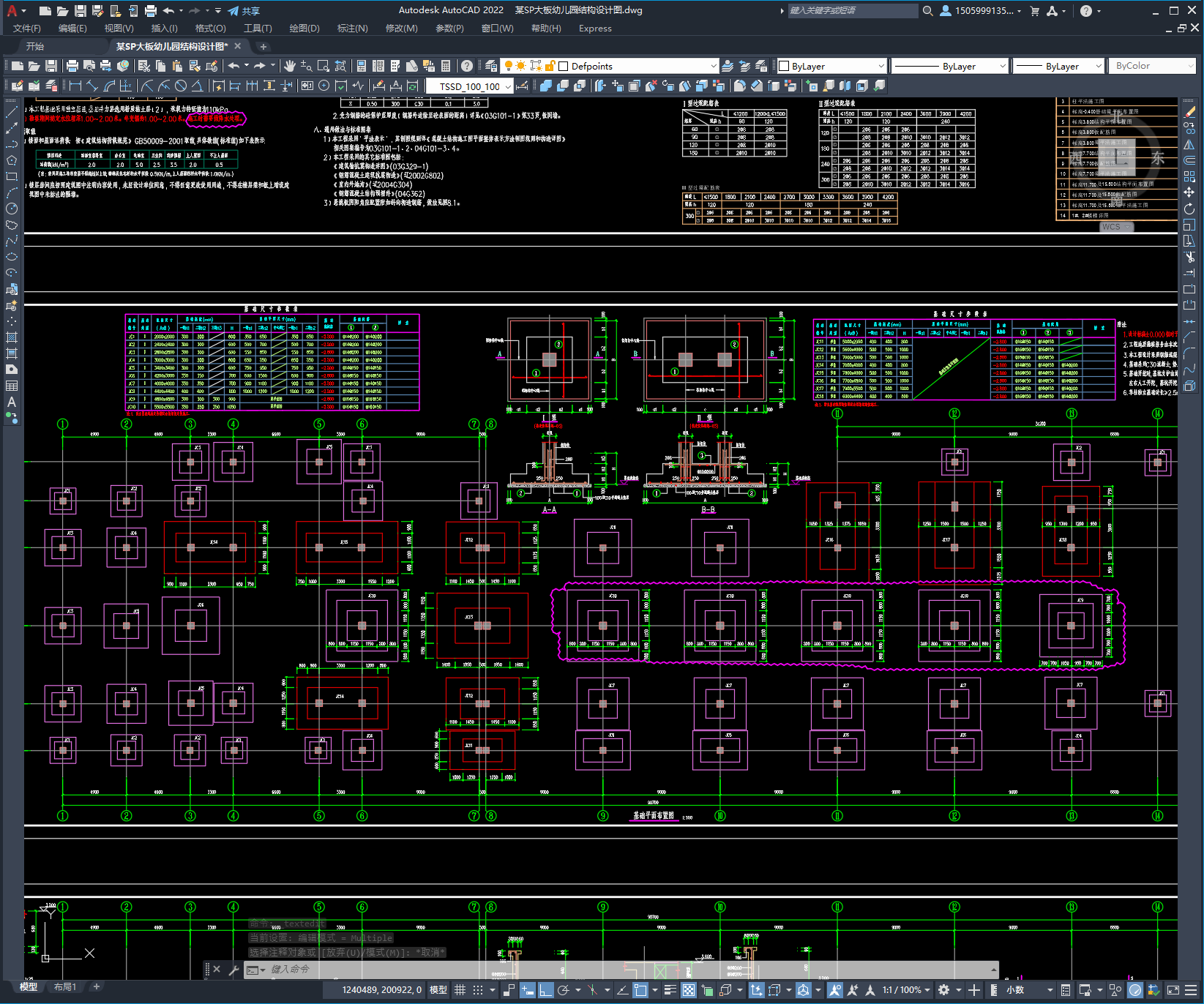
Task: Click the Customization gear in status bar
Action: [x=944, y=990]
